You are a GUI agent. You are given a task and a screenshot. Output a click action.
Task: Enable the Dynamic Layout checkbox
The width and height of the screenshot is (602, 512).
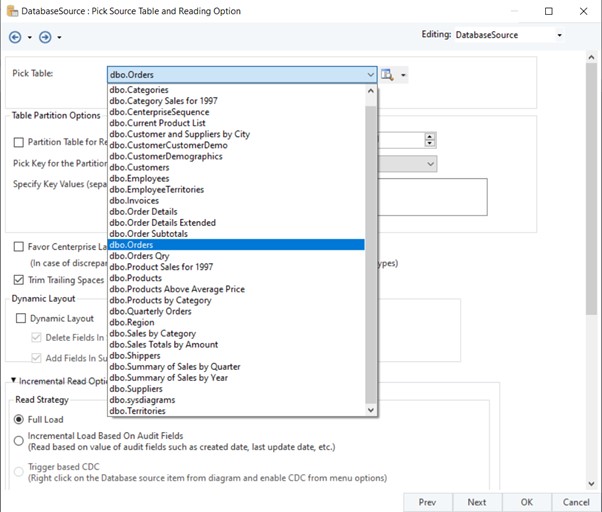pyautogui.click(x=21, y=318)
